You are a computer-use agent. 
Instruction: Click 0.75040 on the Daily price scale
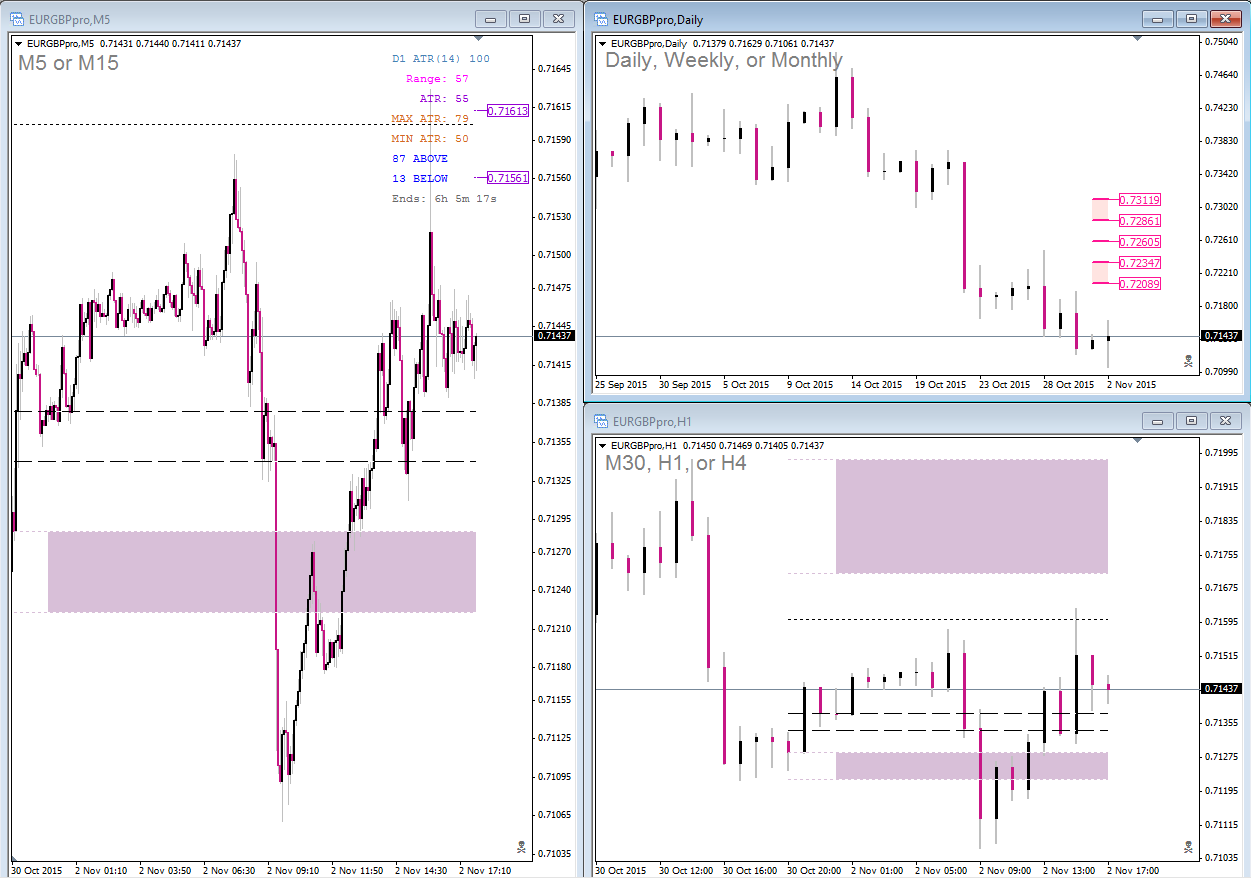[x=1222, y=41]
